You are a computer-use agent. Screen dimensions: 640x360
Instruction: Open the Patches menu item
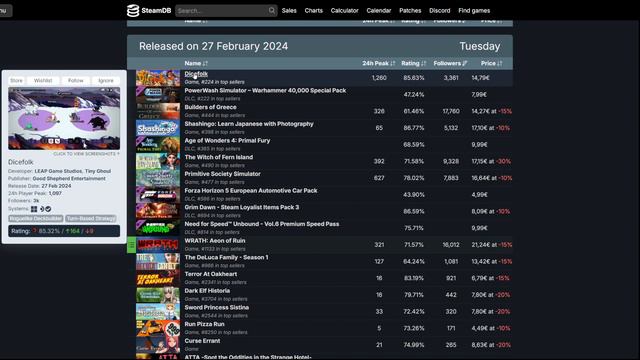[410, 11]
